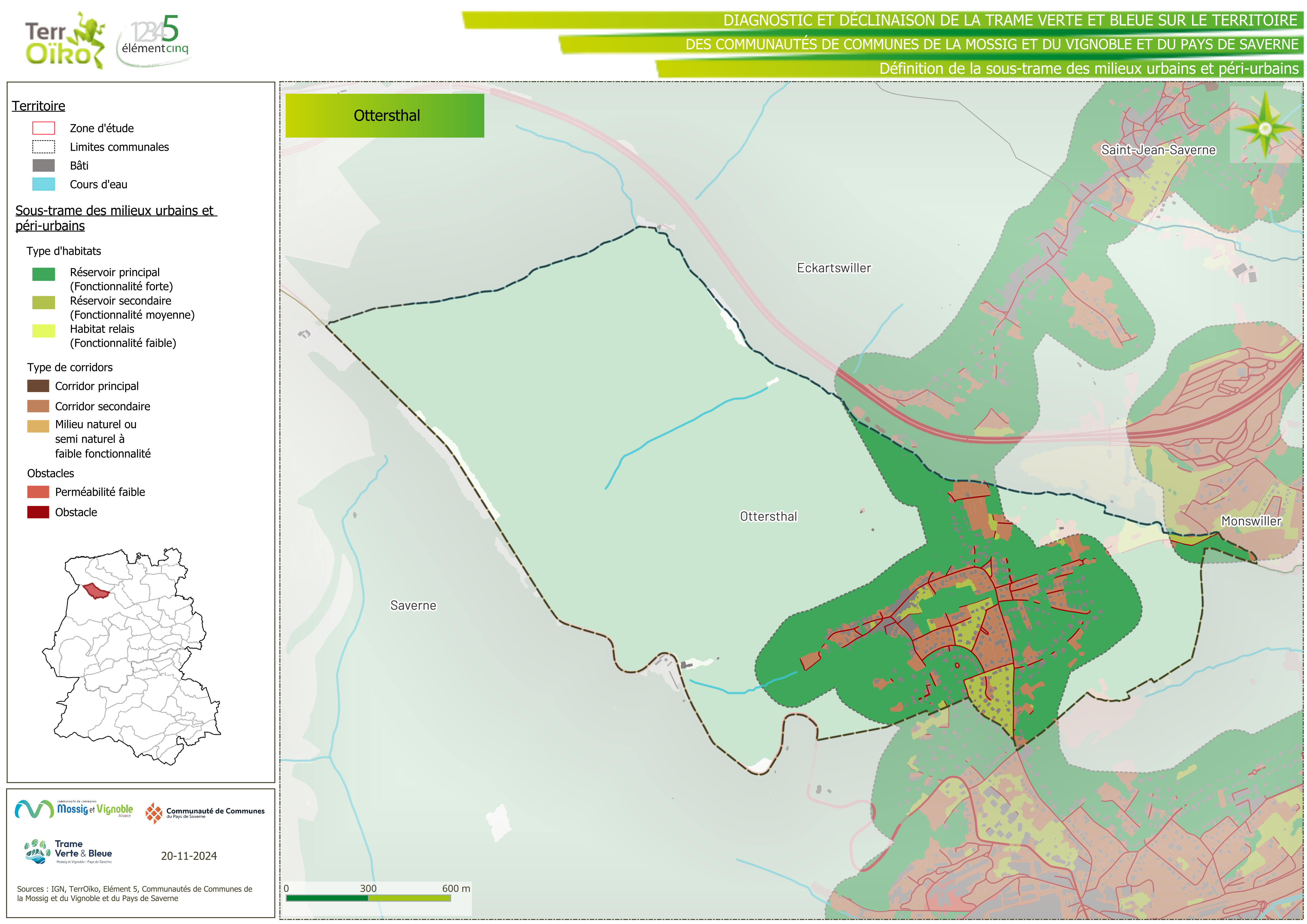1307x924 pixels.
Task: Click the dotted Limites communales legend box
Action: 43,147
